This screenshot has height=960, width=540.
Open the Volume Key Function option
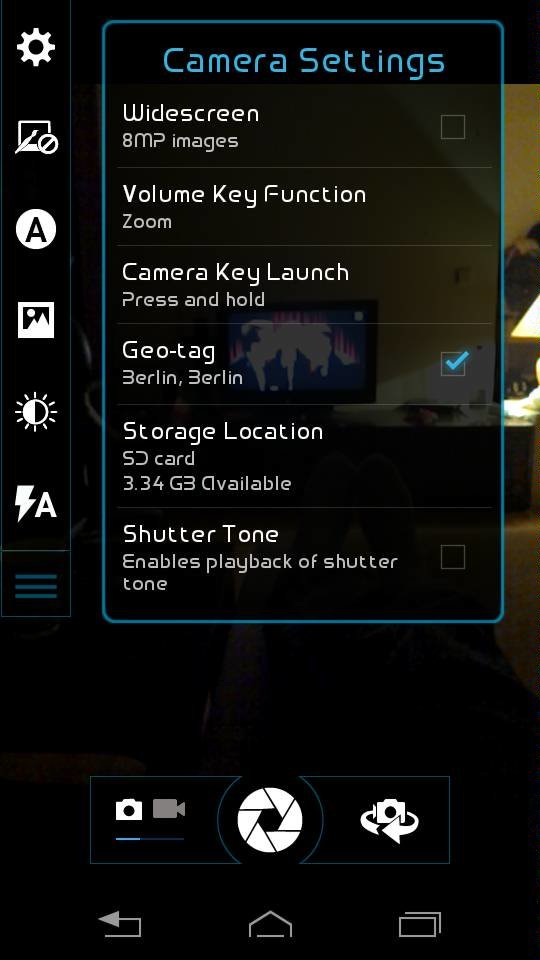pyautogui.click(x=304, y=207)
